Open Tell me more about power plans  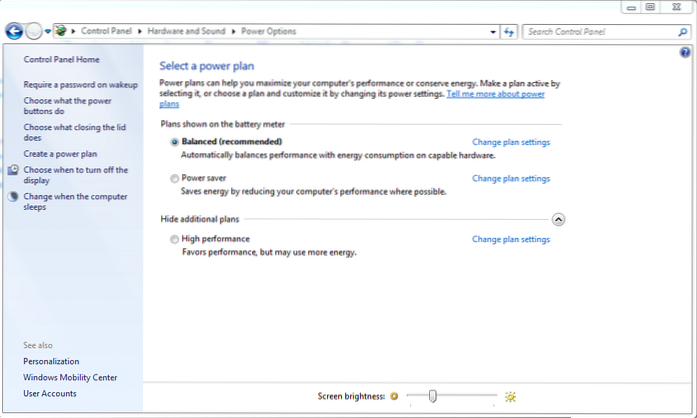click(x=495, y=94)
